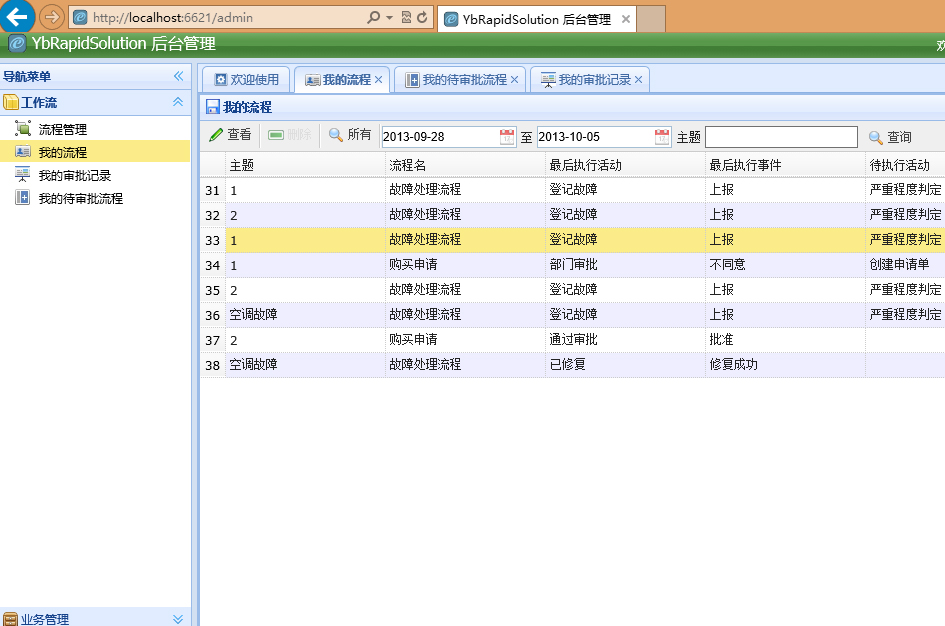Select 我的审批记录 in the sidebar

74,175
